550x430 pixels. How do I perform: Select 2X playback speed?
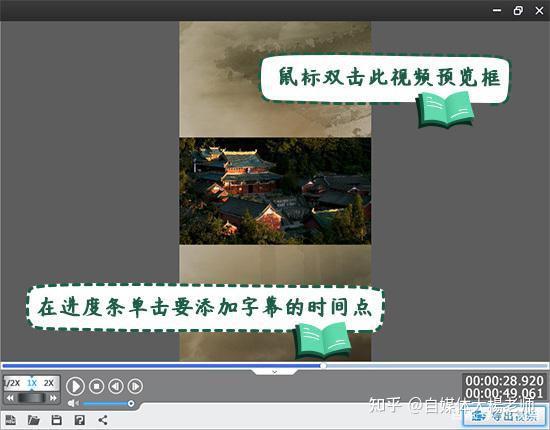coord(49,383)
